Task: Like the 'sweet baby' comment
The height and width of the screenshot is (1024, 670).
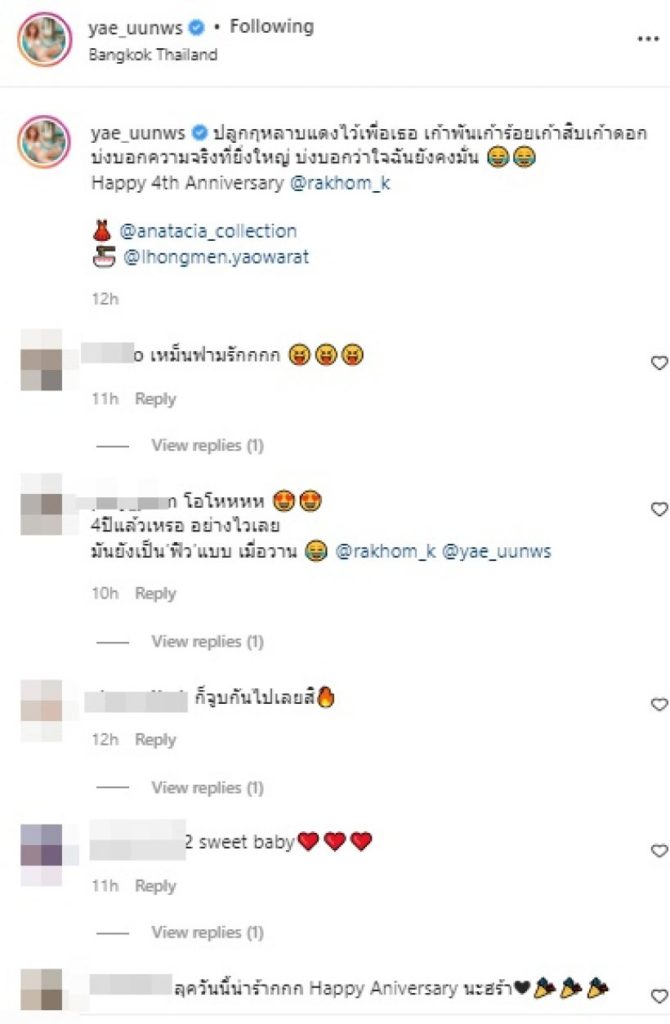Action: coord(660,850)
